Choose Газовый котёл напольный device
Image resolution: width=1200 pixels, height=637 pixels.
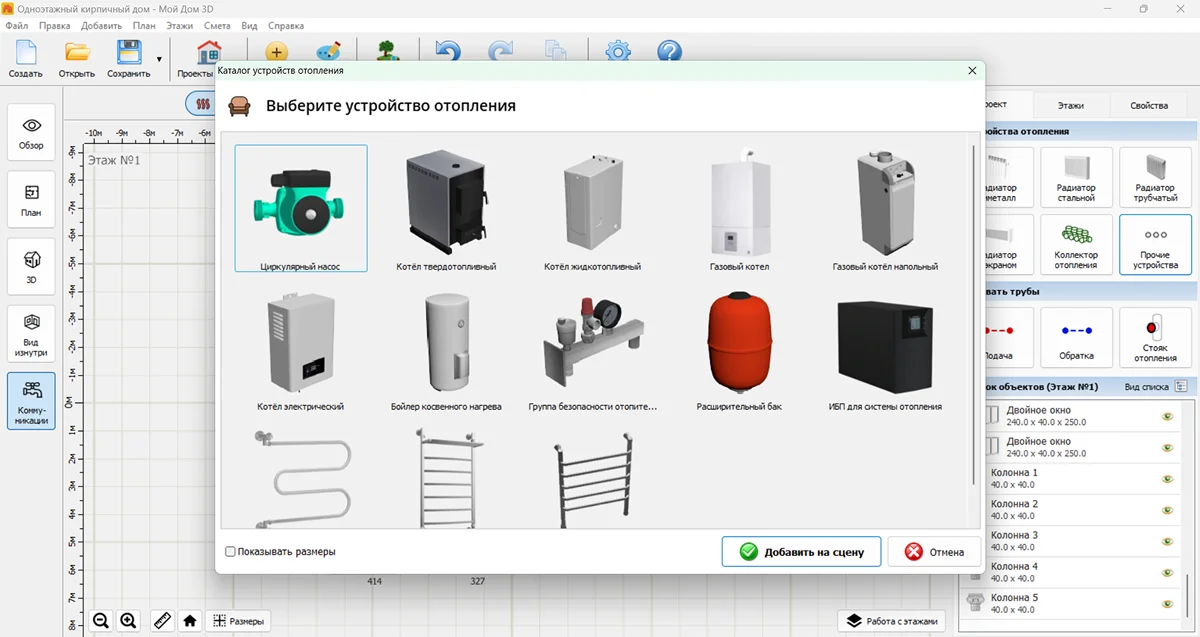[885, 208]
